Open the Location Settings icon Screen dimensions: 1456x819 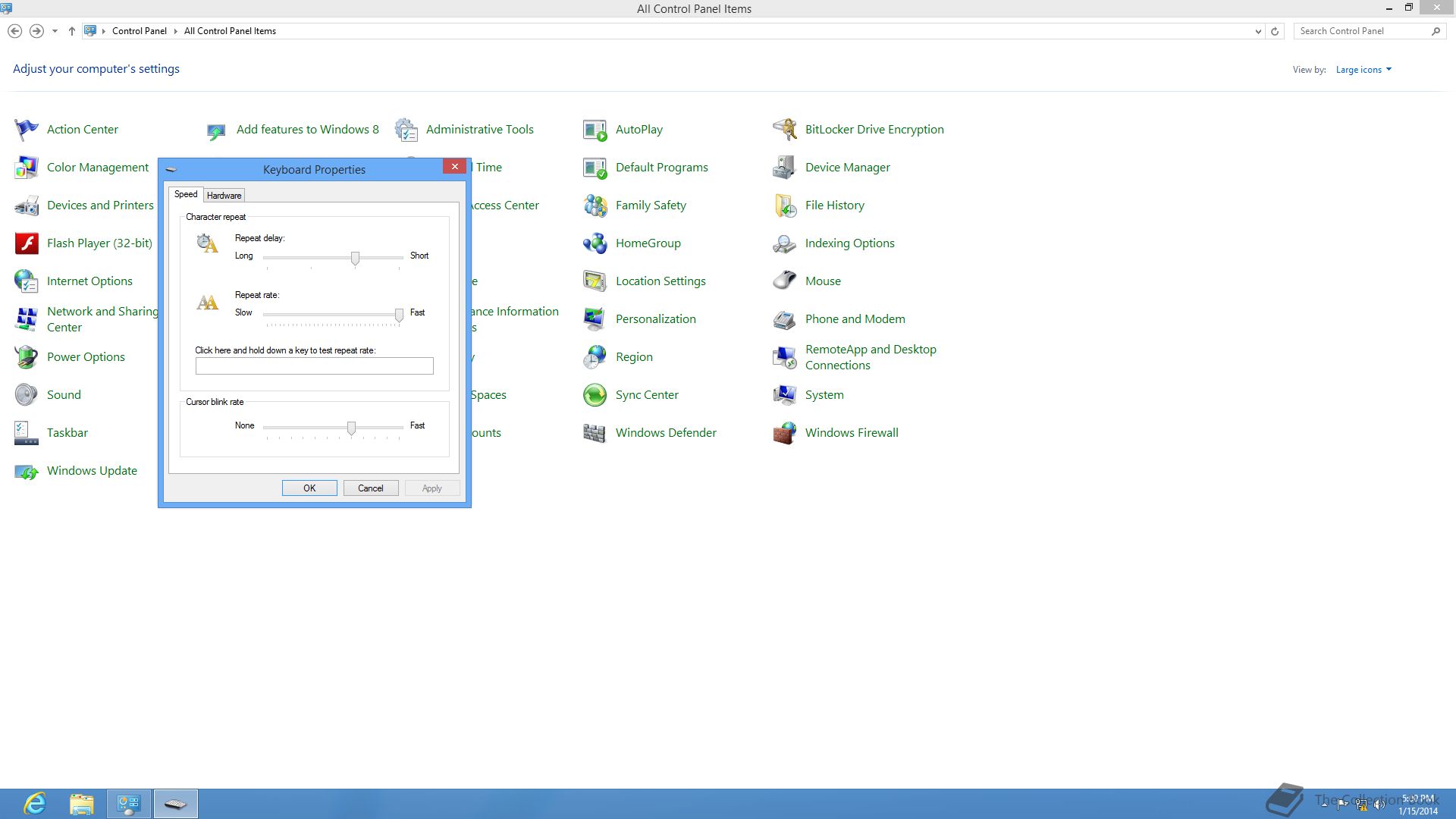[595, 281]
